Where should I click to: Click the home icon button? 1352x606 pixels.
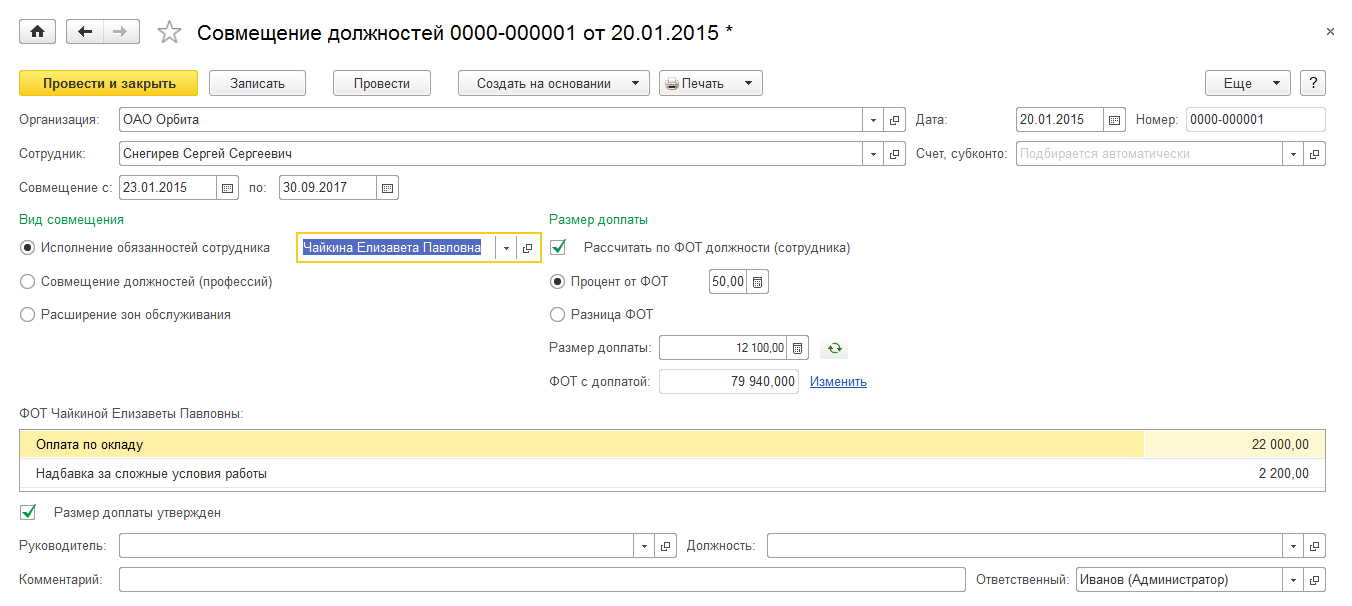(x=38, y=32)
